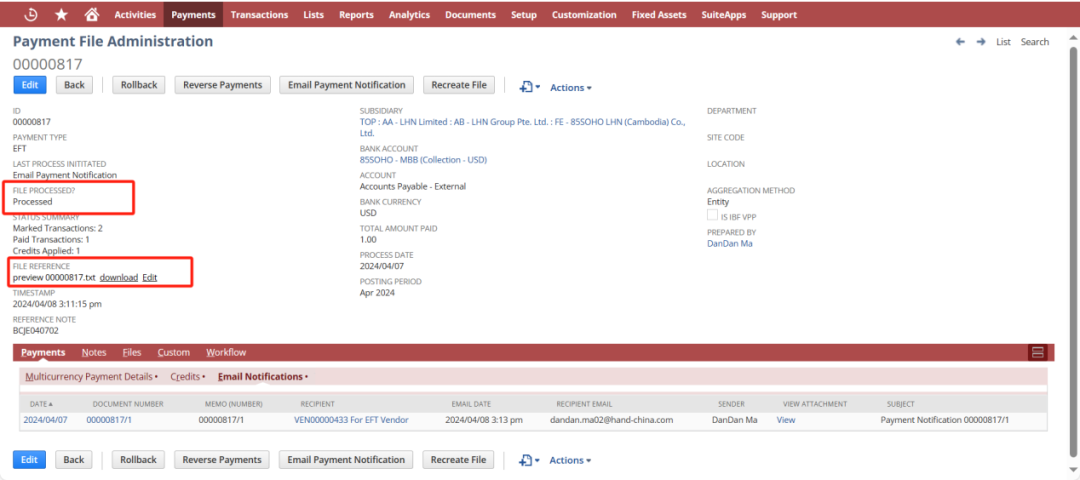Viewport: 1080px width, 480px height.
Task: Open the Payments menu
Action: (x=194, y=14)
